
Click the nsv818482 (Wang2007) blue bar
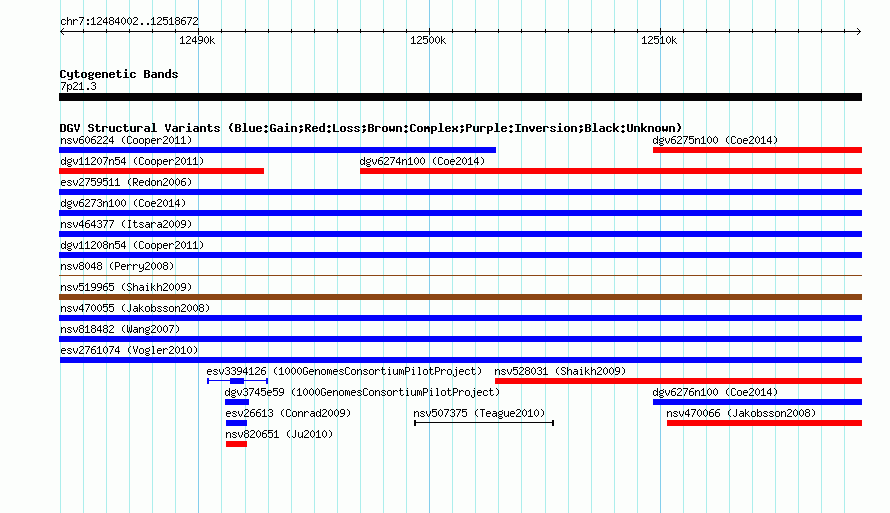460,339
